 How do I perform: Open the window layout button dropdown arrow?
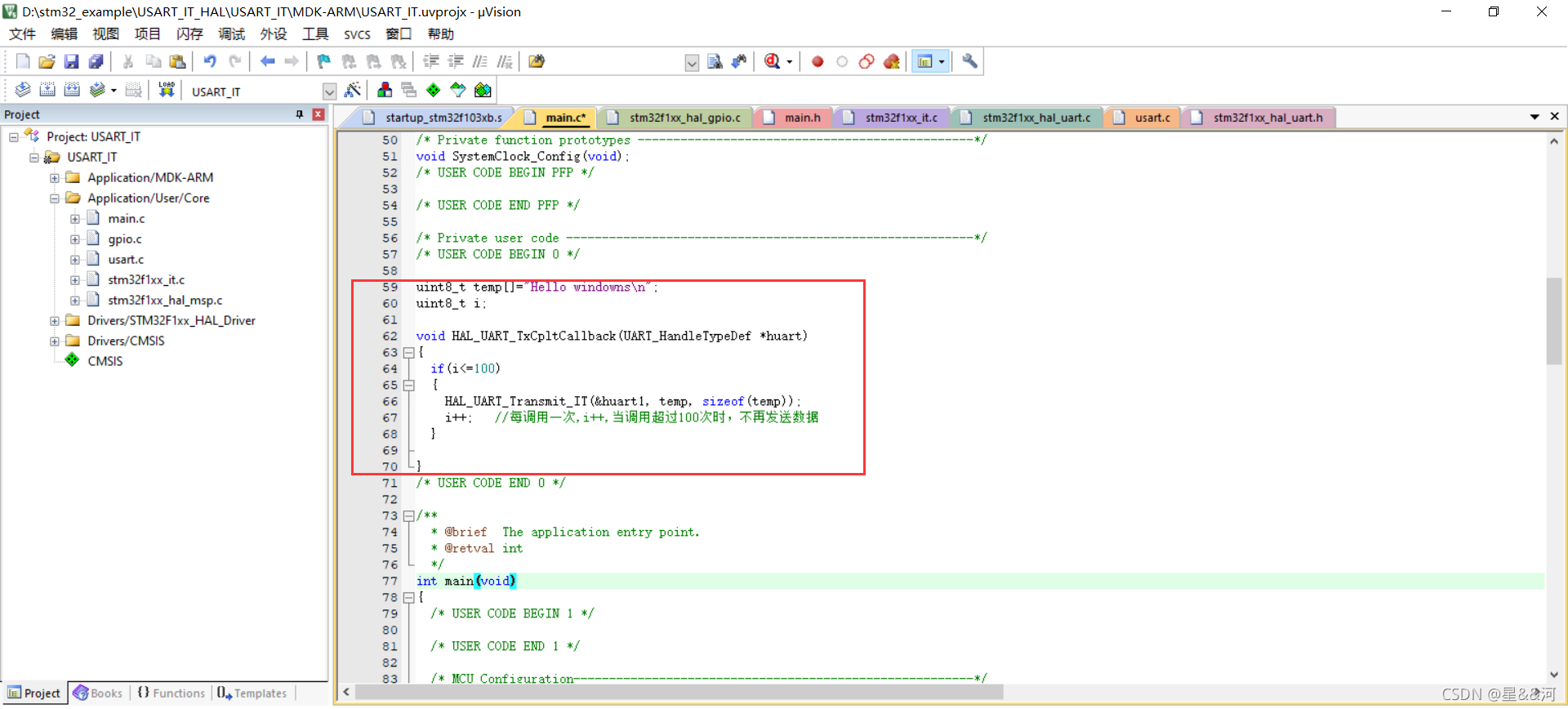tap(942, 61)
